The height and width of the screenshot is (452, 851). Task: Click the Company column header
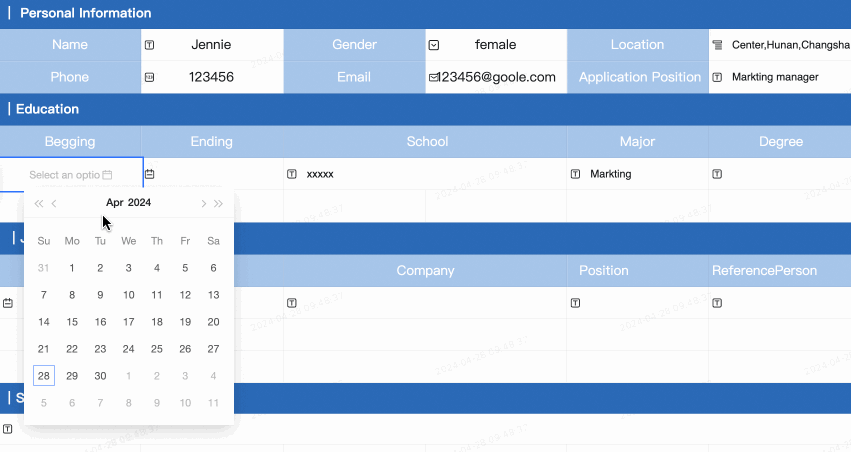(426, 271)
